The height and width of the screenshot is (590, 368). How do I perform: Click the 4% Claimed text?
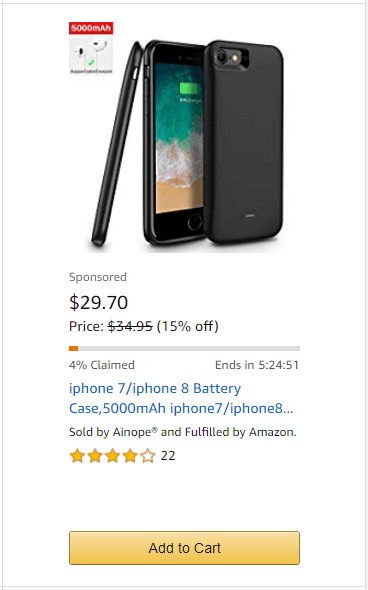click(102, 365)
